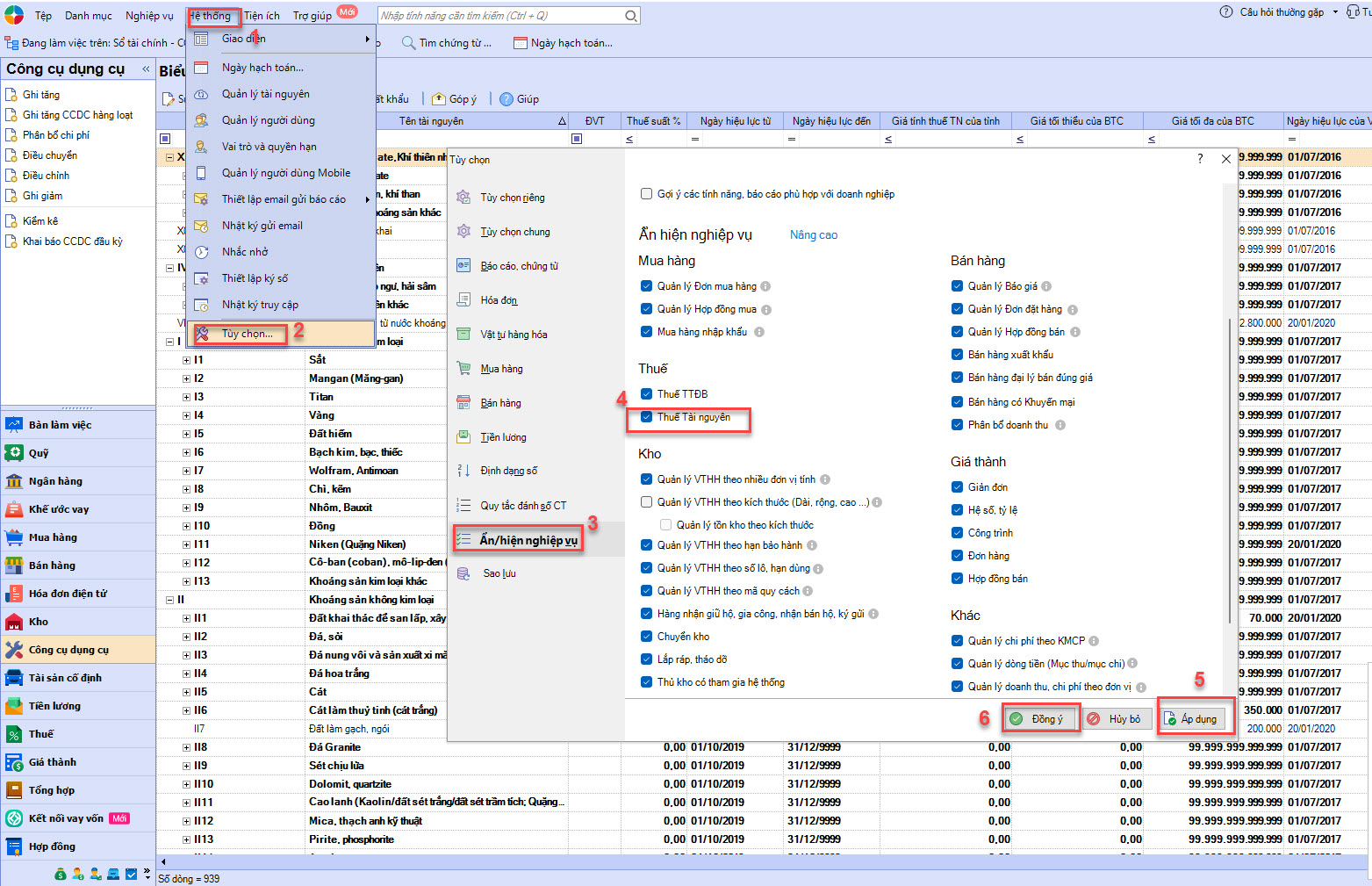Click info icon beside Quản lý Báo giá
1372x886 pixels.
(1046, 286)
